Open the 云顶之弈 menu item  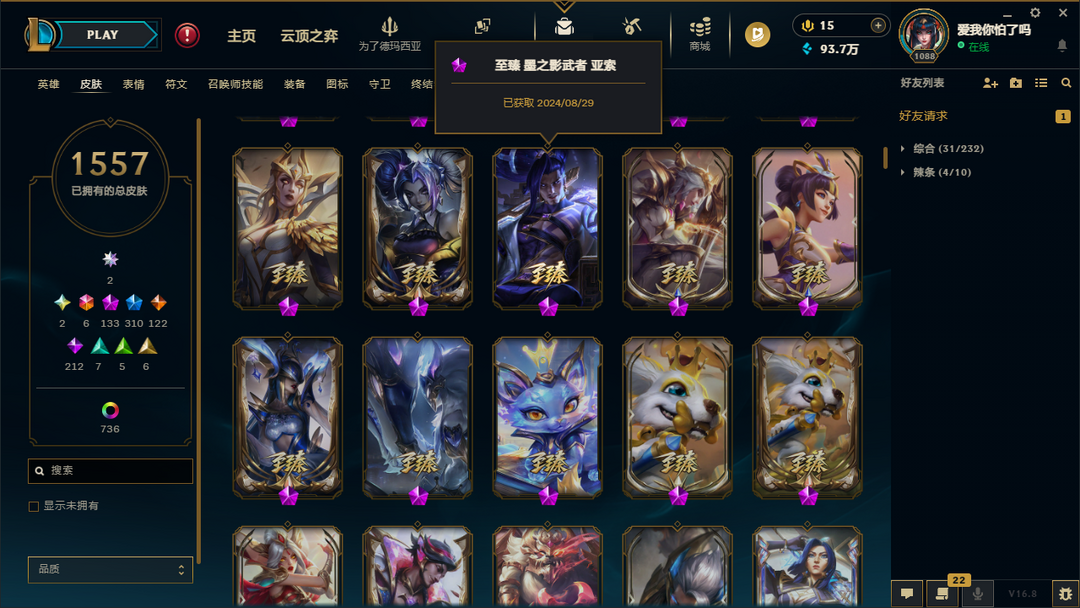309,36
